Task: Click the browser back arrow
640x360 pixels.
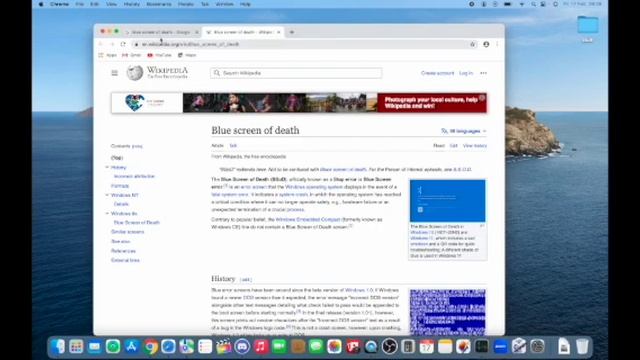Action: click(101, 44)
